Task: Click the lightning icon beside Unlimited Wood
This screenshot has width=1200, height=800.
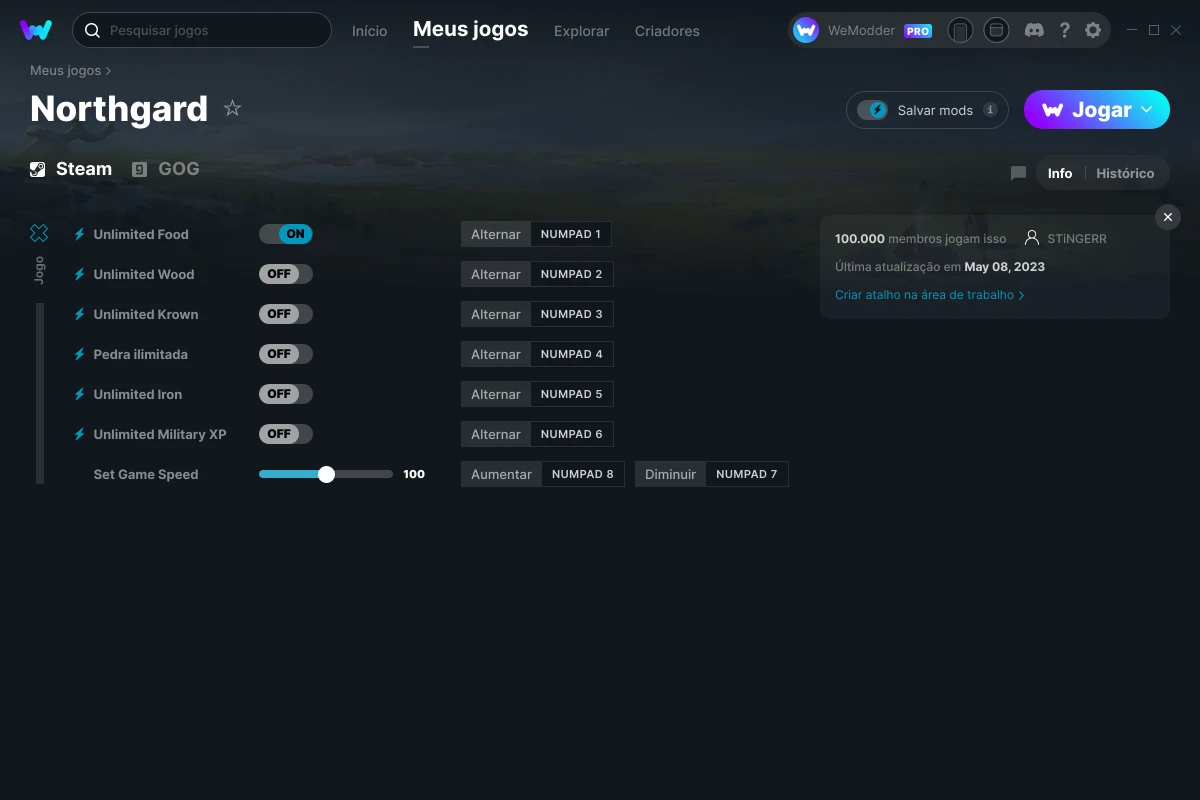Action: 80,274
